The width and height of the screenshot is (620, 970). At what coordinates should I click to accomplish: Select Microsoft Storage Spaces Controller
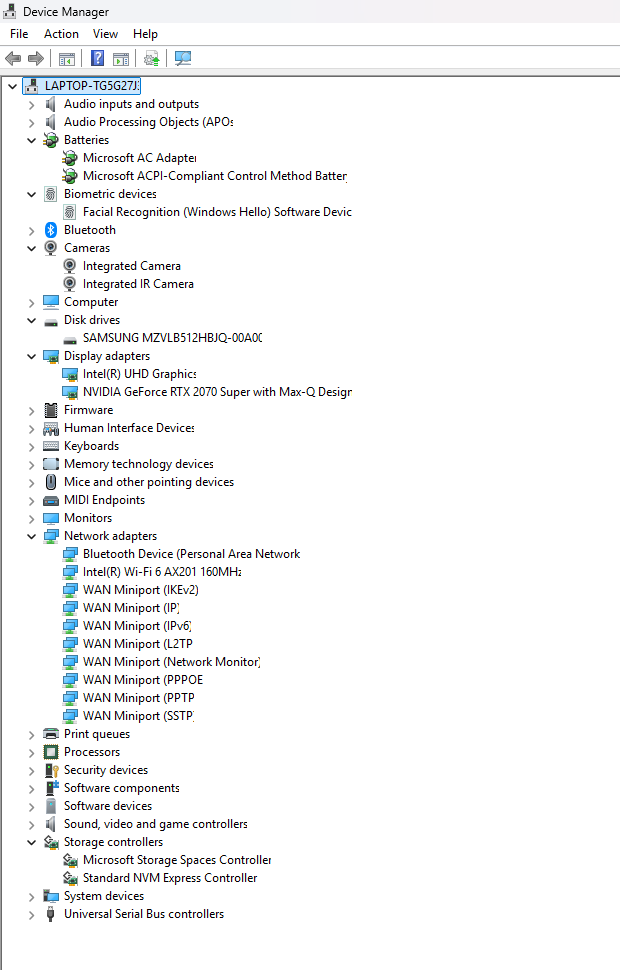point(177,861)
